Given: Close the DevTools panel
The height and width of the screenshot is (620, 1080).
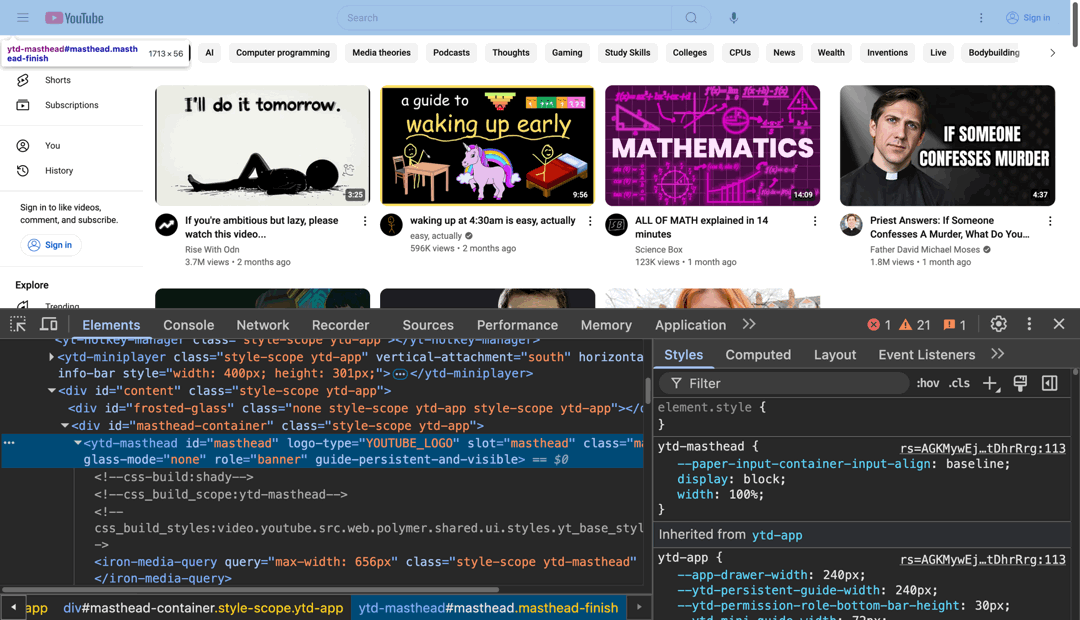Looking at the screenshot, I should point(1059,324).
